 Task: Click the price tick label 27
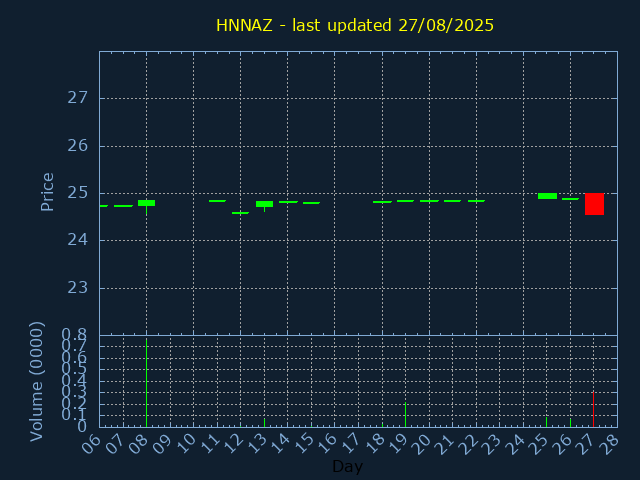click(x=78, y=98)
